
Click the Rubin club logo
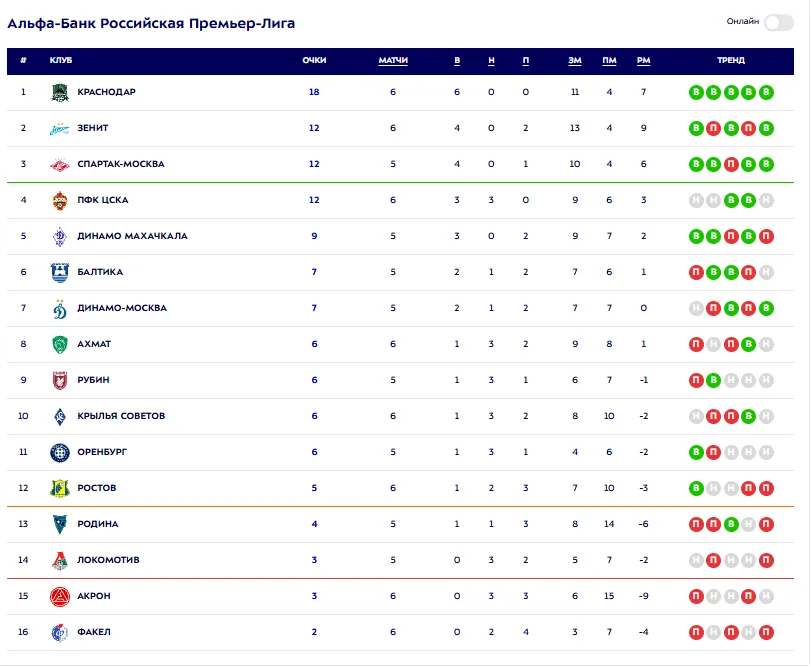(x=60, y=381)
